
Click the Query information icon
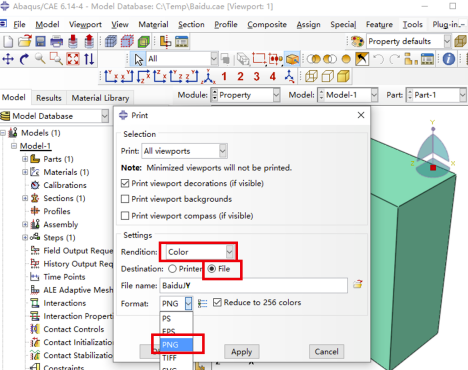(449, 59)
